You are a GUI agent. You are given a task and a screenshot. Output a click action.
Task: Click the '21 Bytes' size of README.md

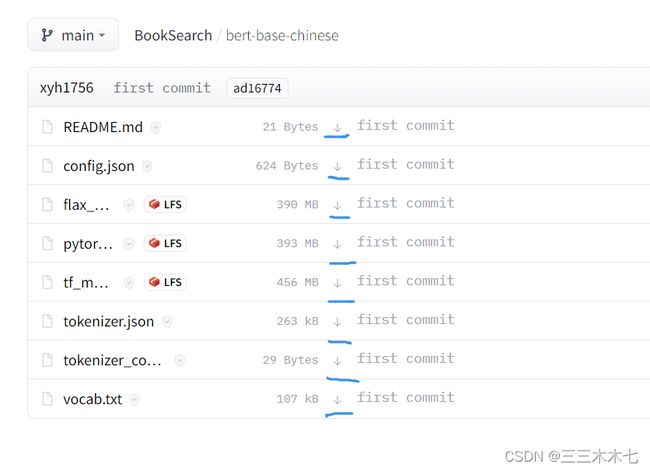(290, 127)
